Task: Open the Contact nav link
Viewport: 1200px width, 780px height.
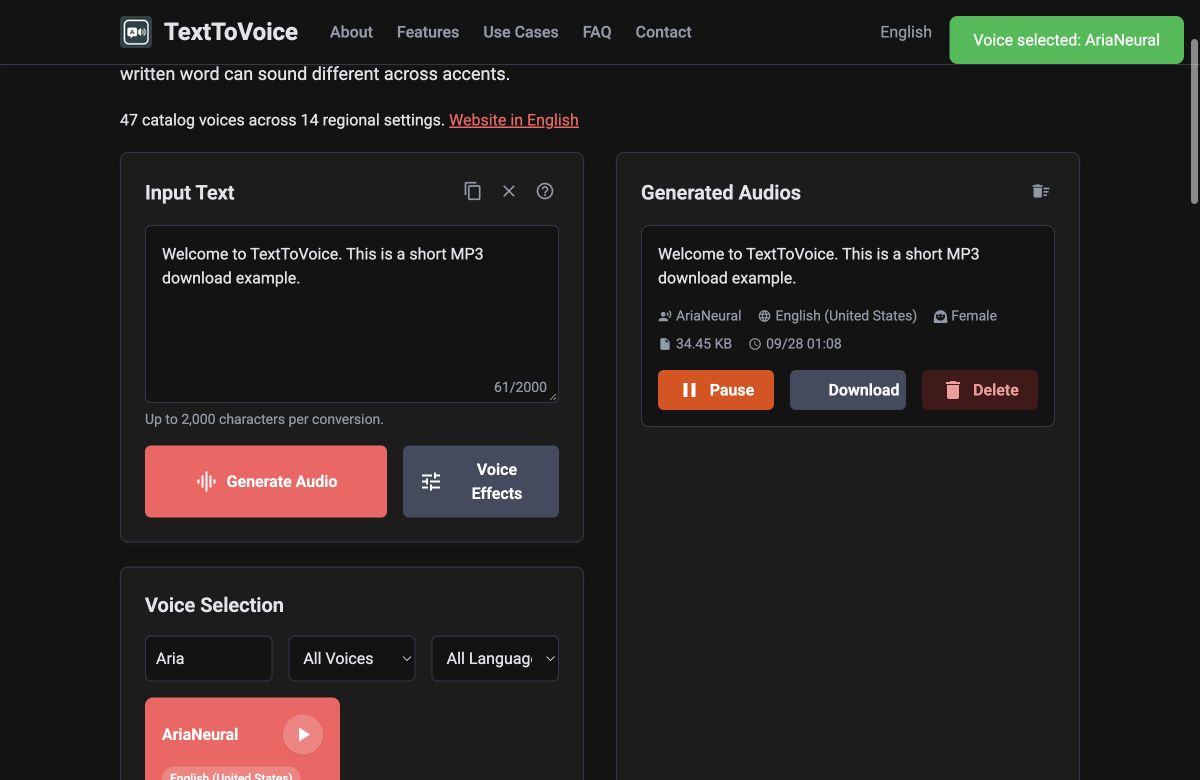Action: pos(664,32)
